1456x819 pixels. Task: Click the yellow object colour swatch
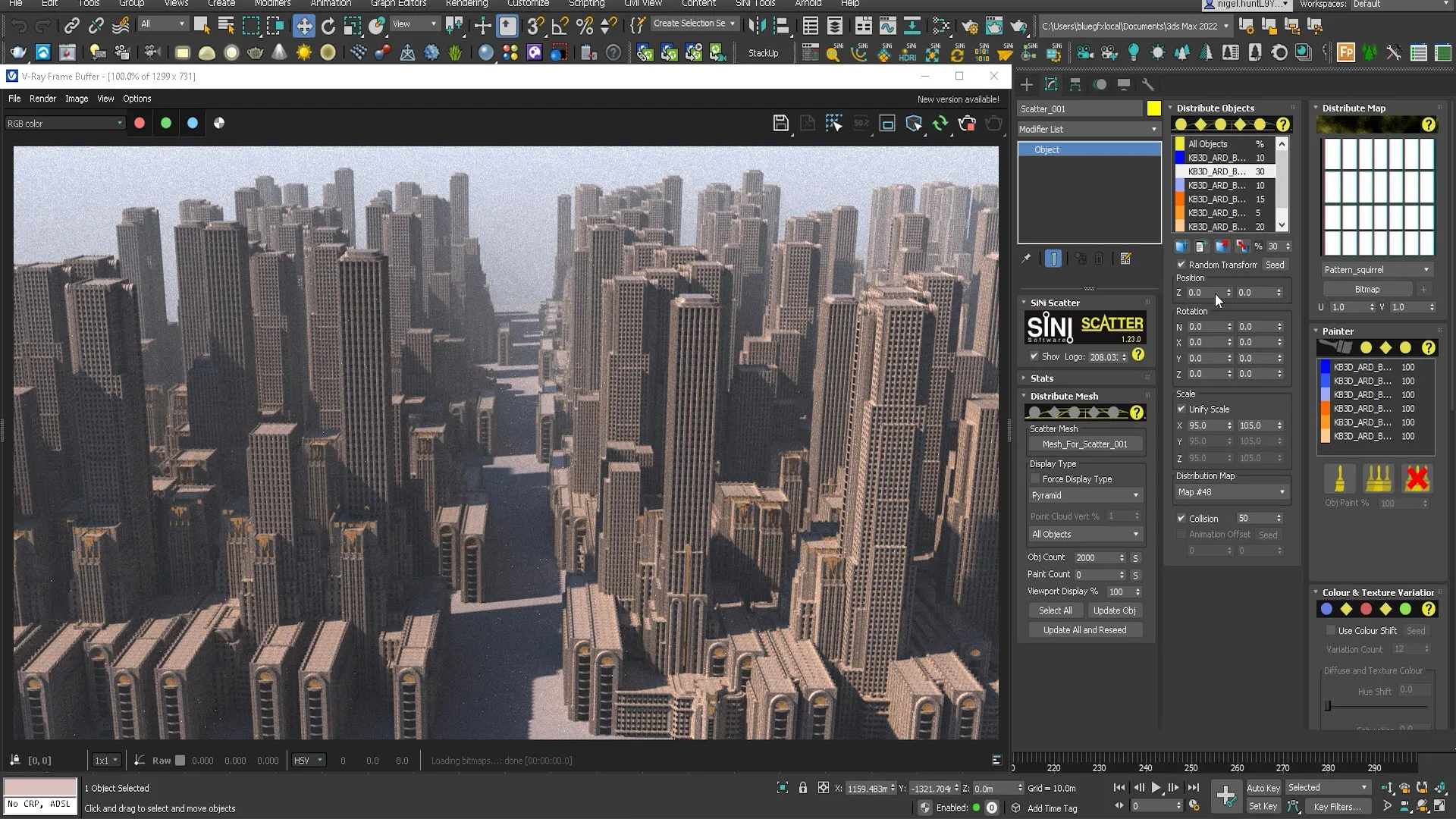point(1153,108)
